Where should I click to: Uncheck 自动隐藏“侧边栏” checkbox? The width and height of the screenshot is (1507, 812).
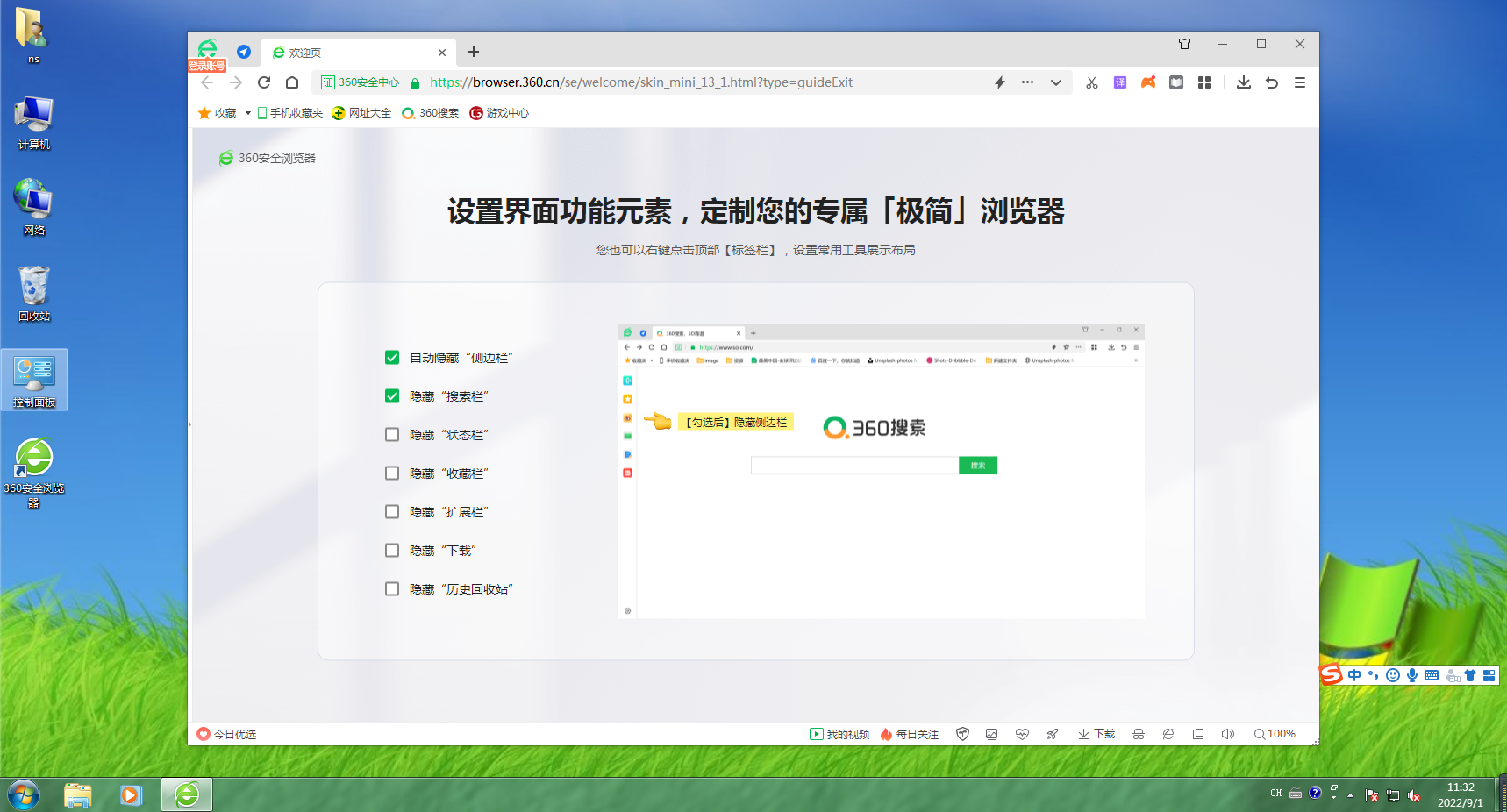(x=392, y=358)
